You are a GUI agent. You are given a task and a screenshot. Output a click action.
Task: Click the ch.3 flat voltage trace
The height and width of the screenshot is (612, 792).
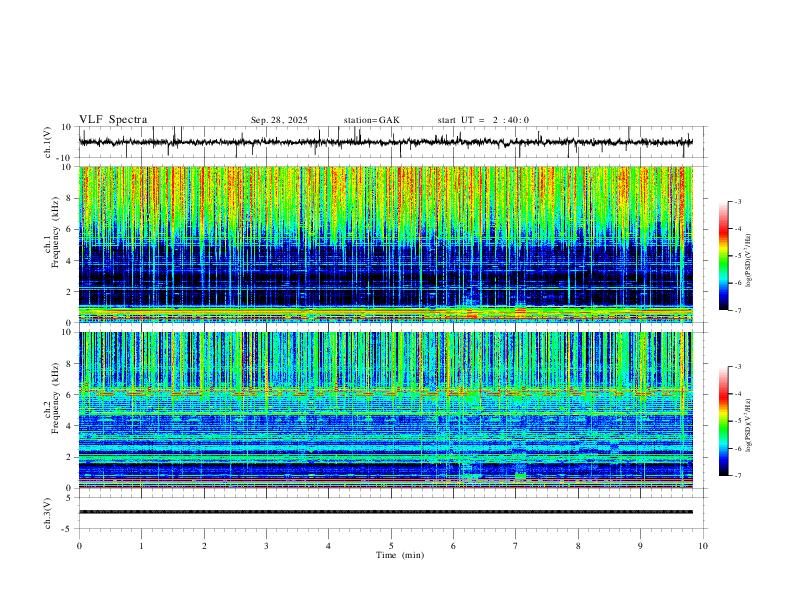click(x=386, y=512)
